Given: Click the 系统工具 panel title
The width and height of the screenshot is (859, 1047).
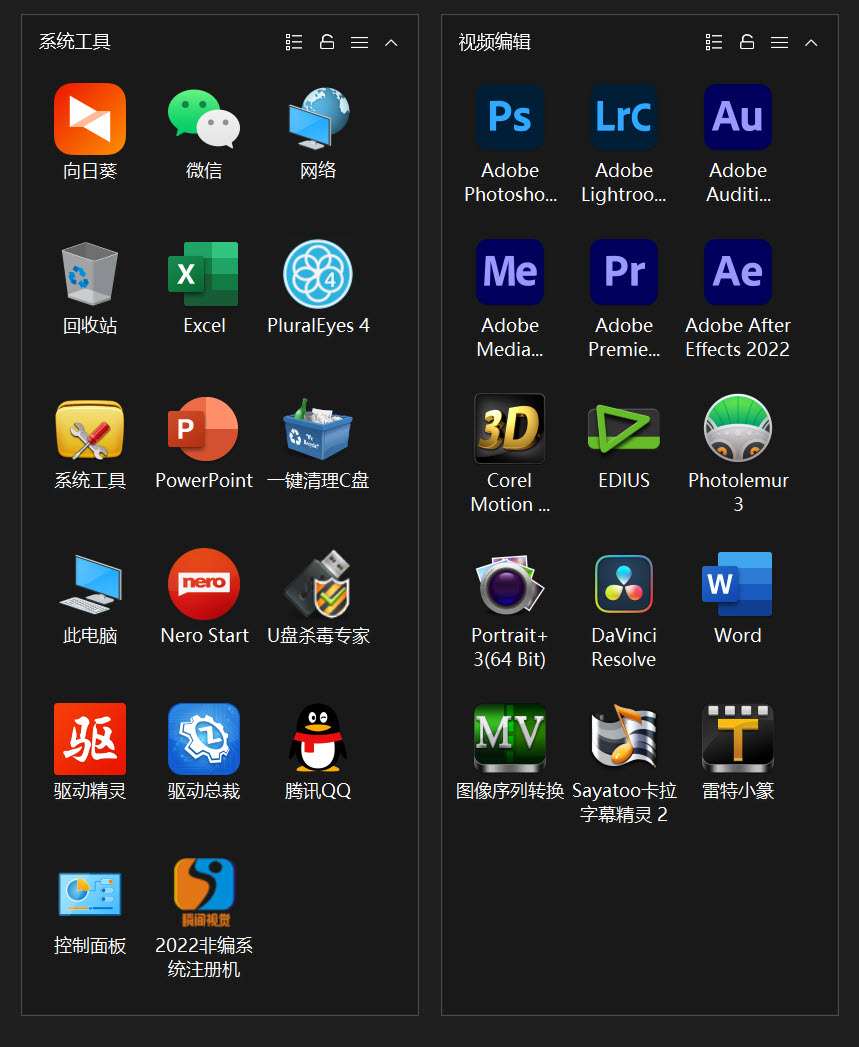Looking at the screenshot, I should pos(75,42).
